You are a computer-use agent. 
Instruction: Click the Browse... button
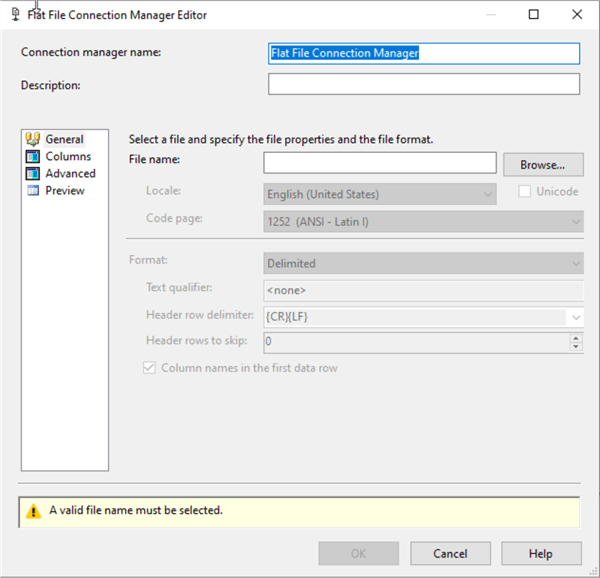pos(543,164)
